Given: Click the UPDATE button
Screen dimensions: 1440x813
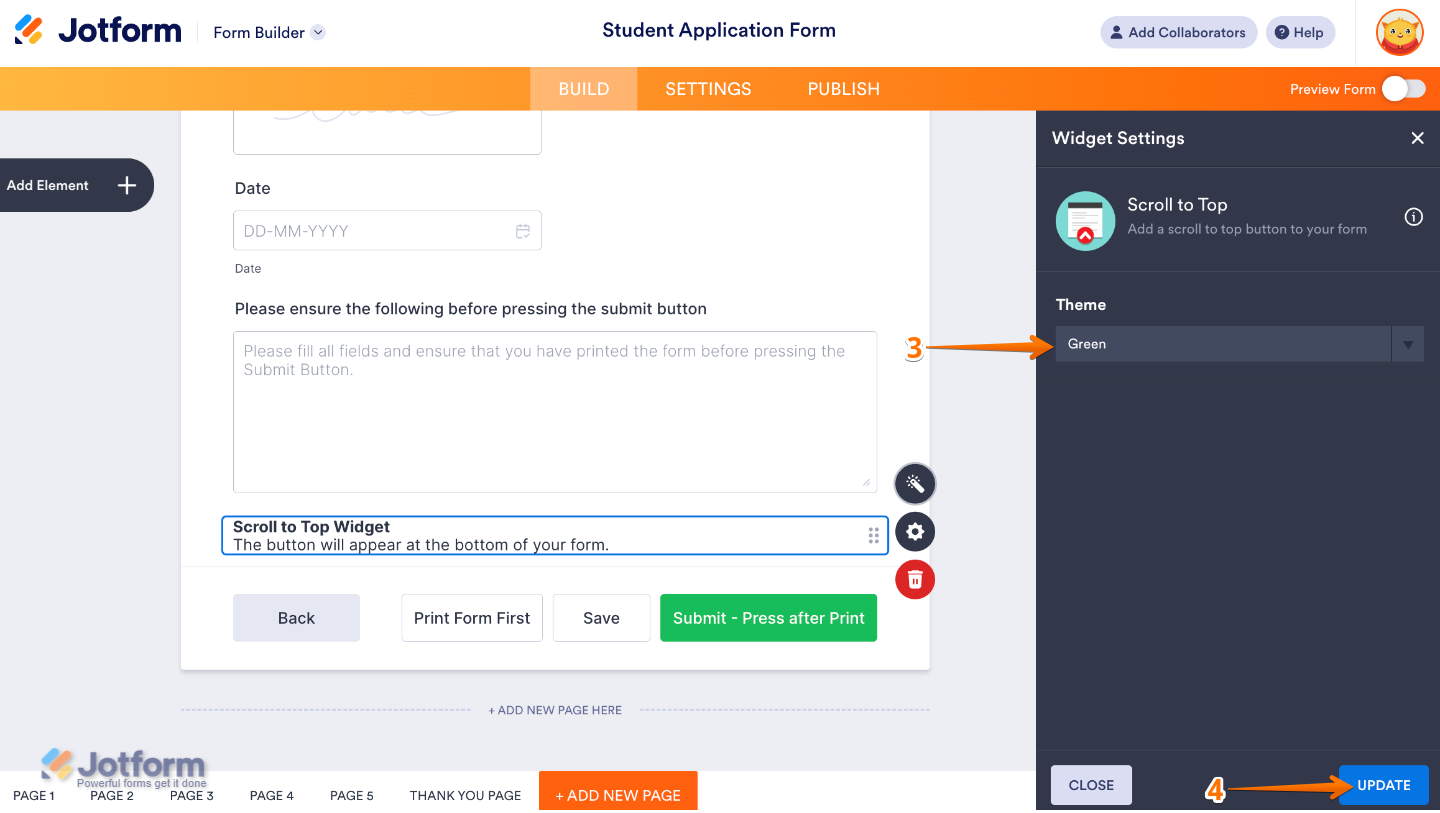Looking at the screenshot, I should pos(1383,785).
